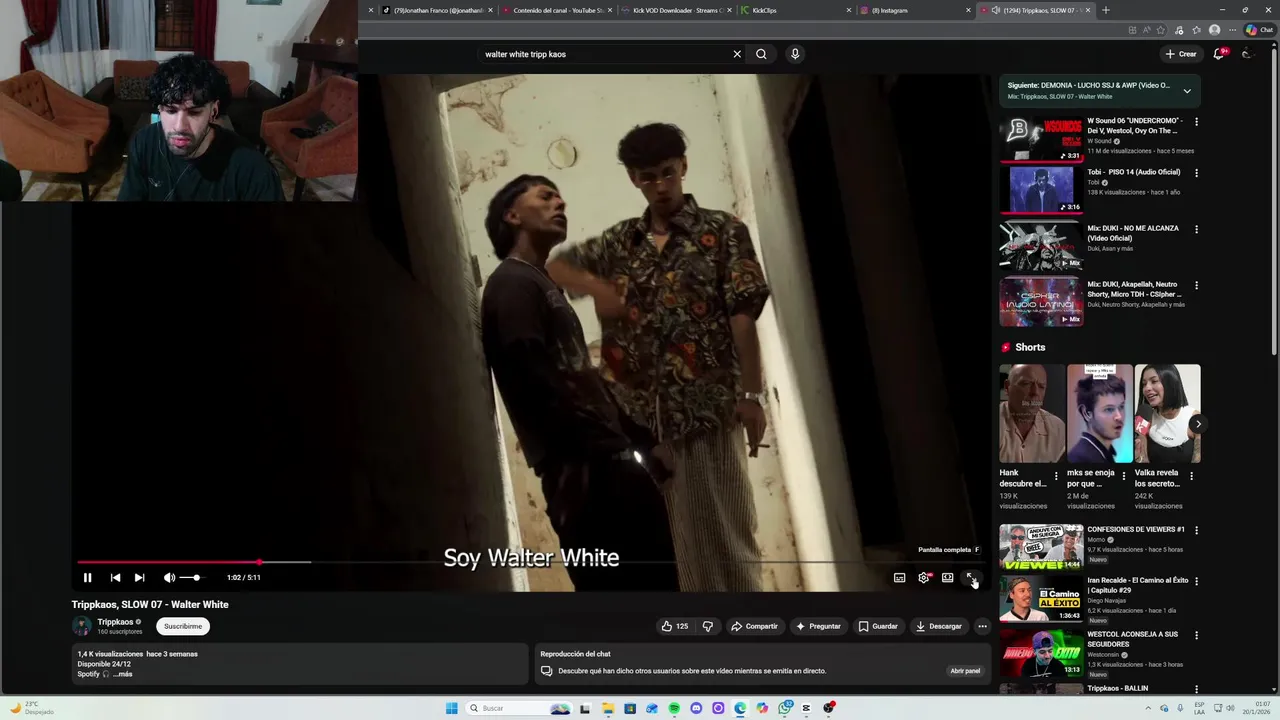This screenshot has height=720, width=1280.
Task: Switch to the Contenido del canal tab
Action: pos(556,10)
